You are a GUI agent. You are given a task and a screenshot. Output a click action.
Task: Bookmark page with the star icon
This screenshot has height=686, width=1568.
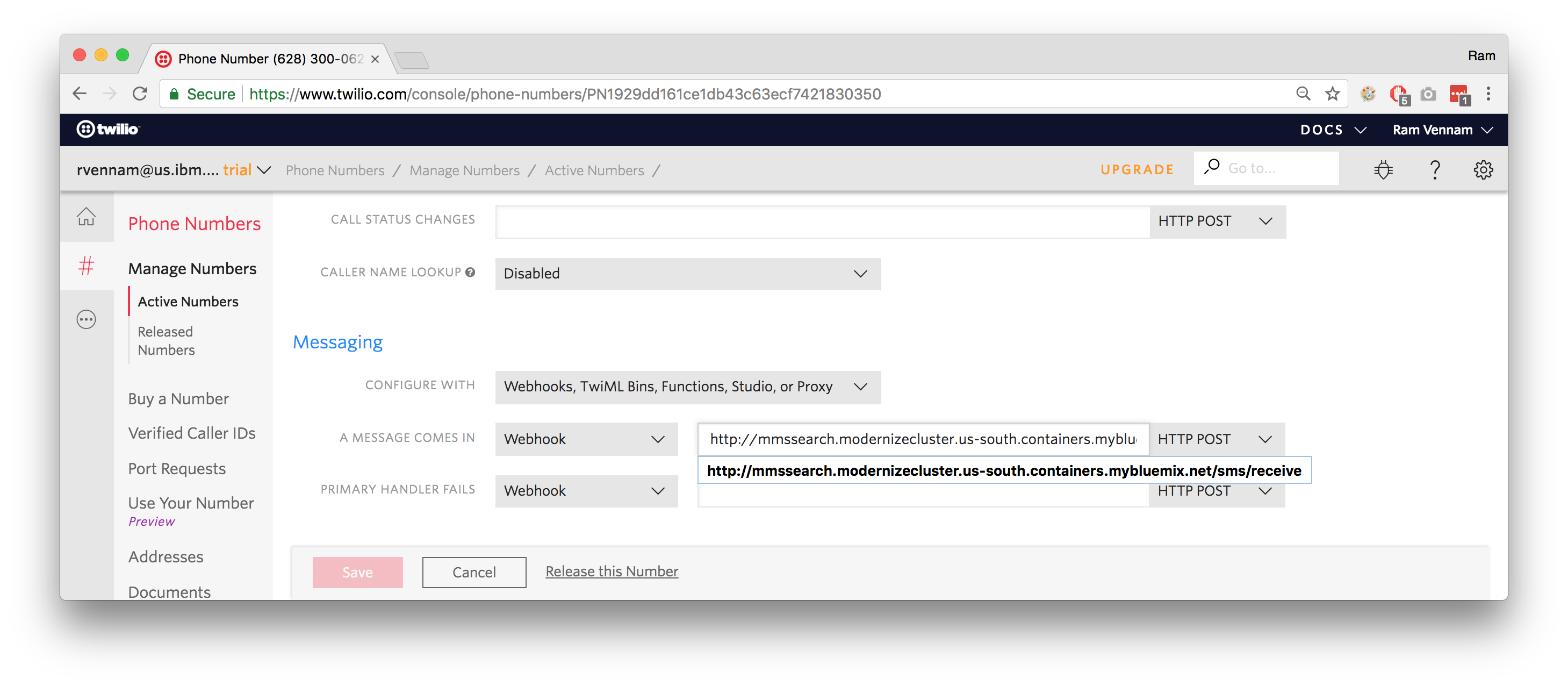1333,94
